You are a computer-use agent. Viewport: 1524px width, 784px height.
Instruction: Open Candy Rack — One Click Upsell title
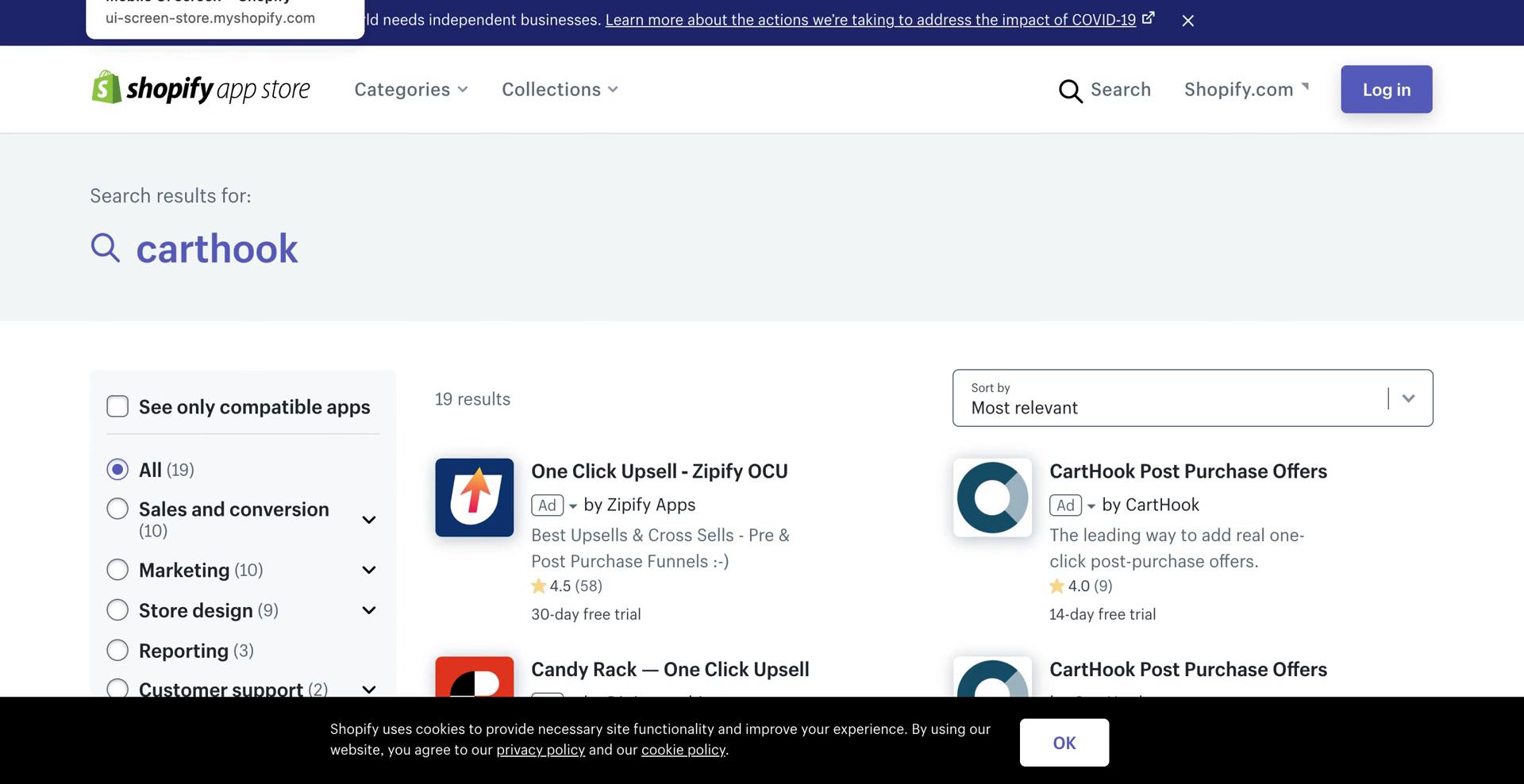click(x=670, y=670)
